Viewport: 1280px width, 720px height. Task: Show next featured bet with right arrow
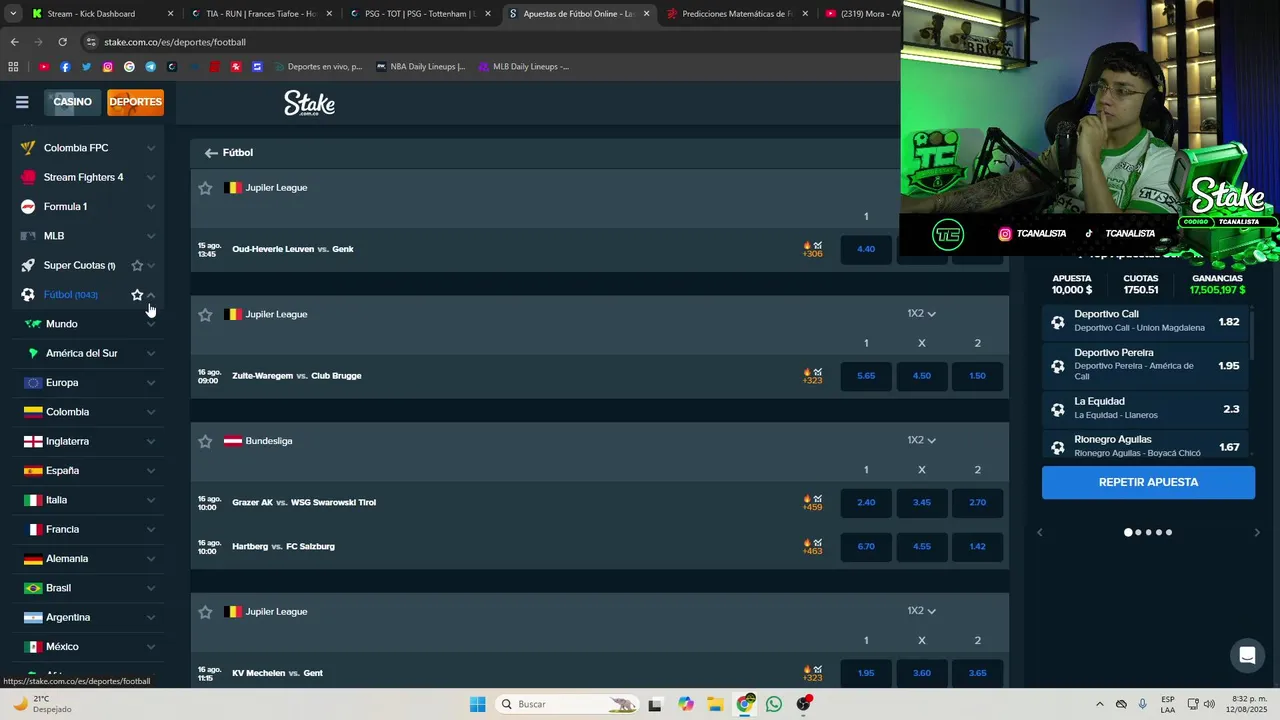(x=1257, y=533)
